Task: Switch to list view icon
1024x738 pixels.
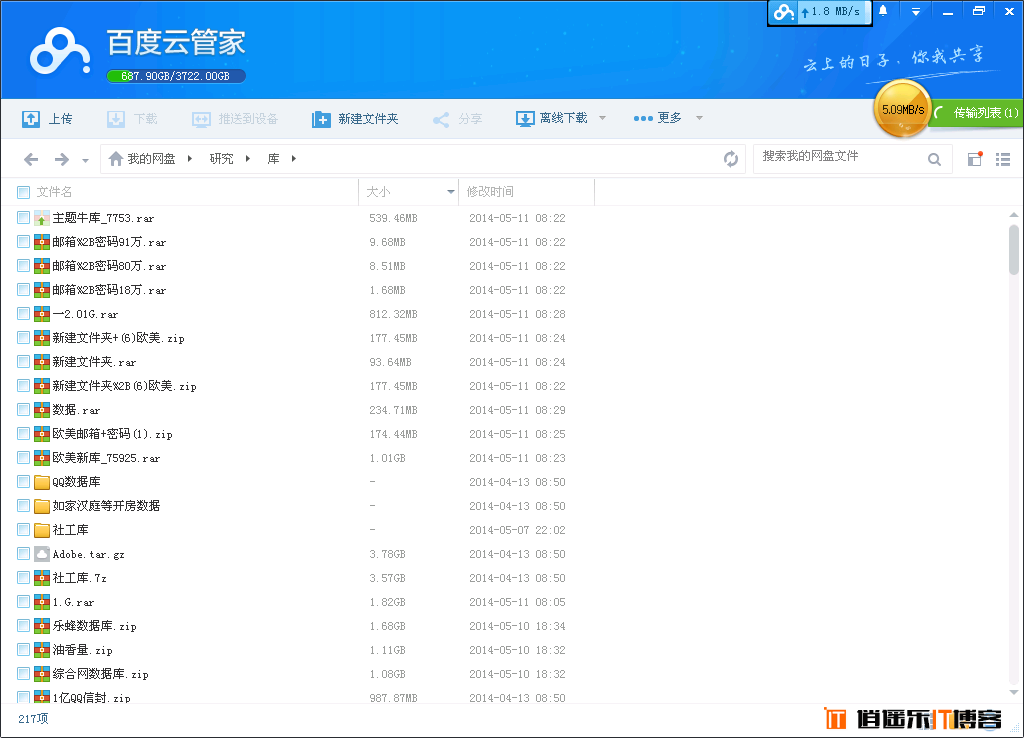Action: click(1003, 159)
